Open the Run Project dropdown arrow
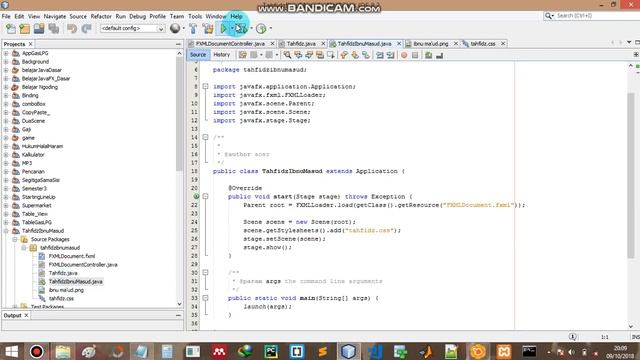This screenshot has width=640, height=360. pos(231,29)
